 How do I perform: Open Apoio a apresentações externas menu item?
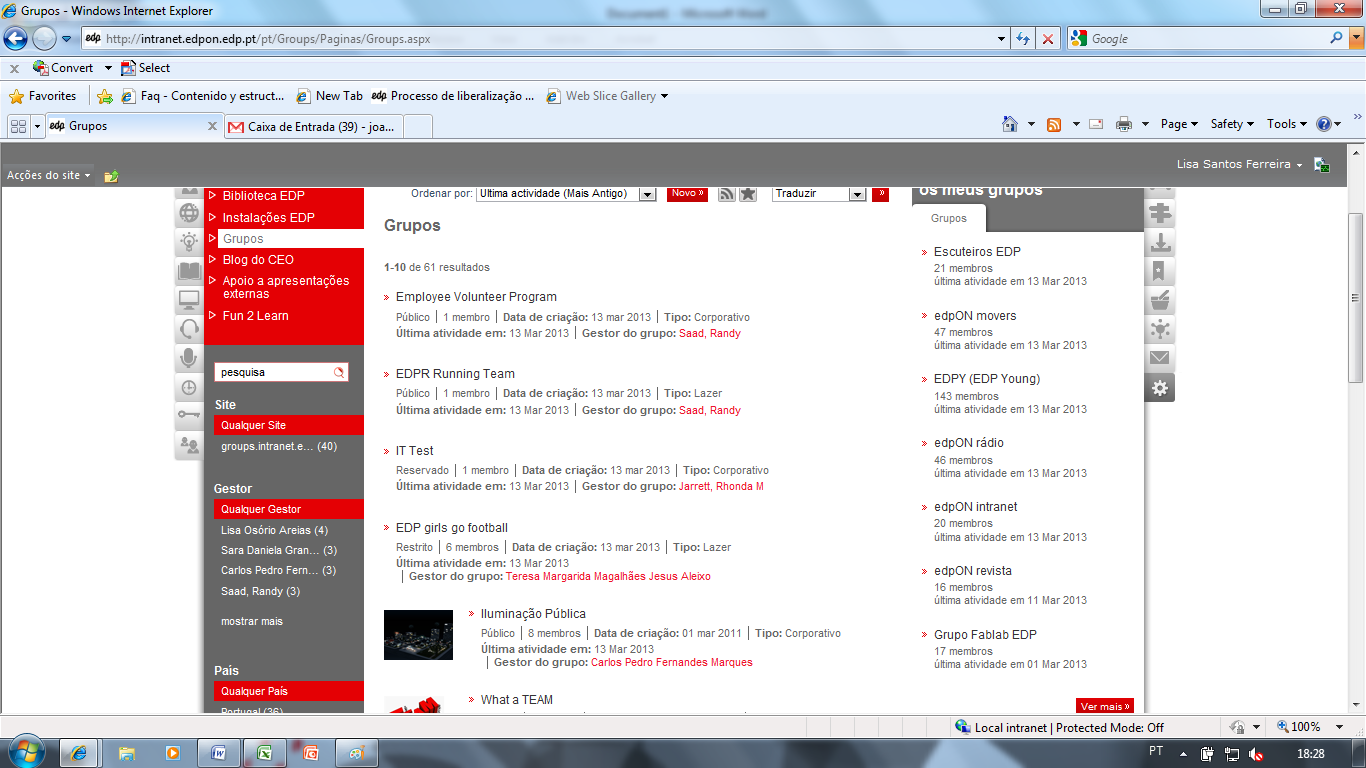pyautogui.click(x=286, y=287)
